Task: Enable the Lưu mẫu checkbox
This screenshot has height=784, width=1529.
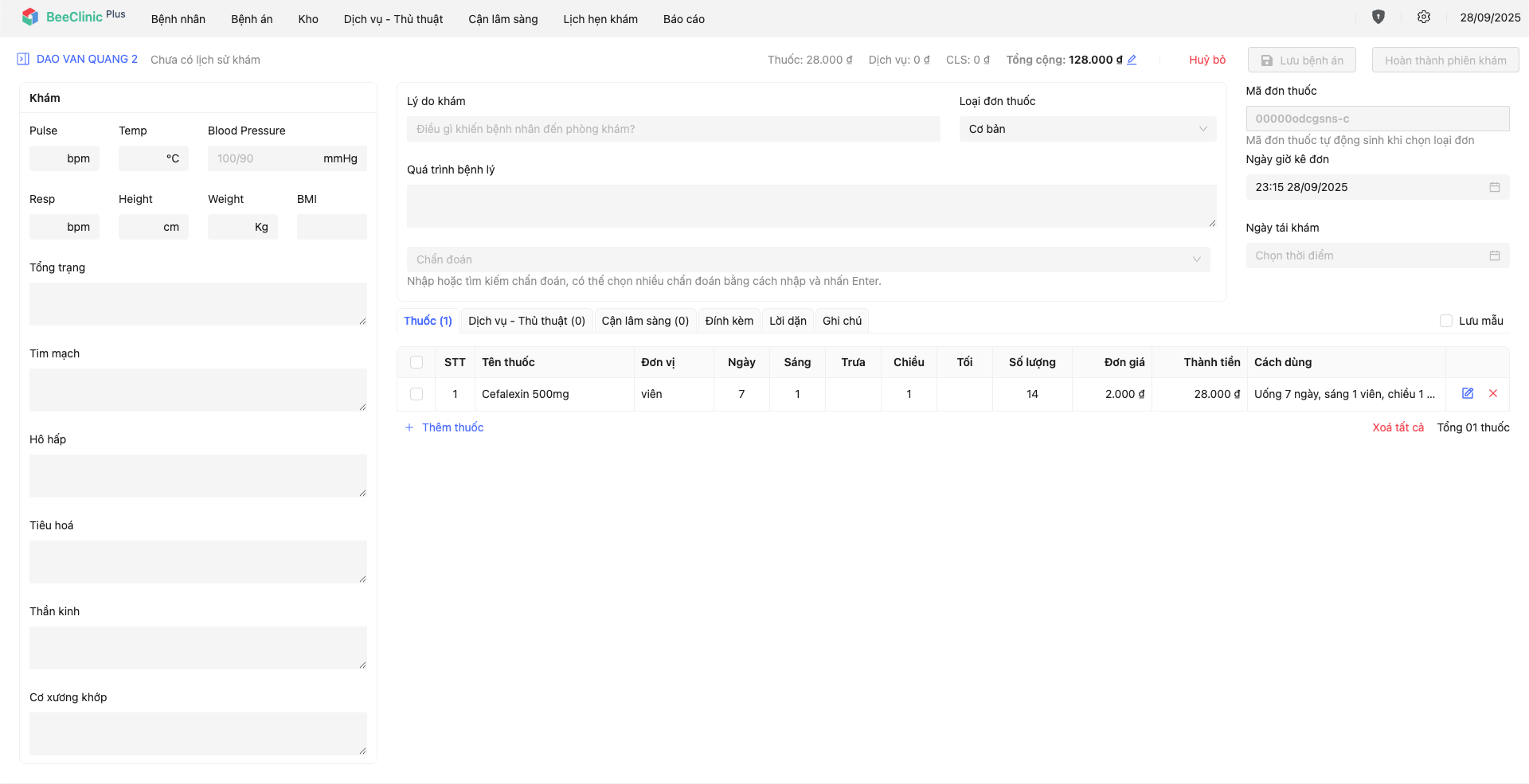Action: tap(1445, 322)
